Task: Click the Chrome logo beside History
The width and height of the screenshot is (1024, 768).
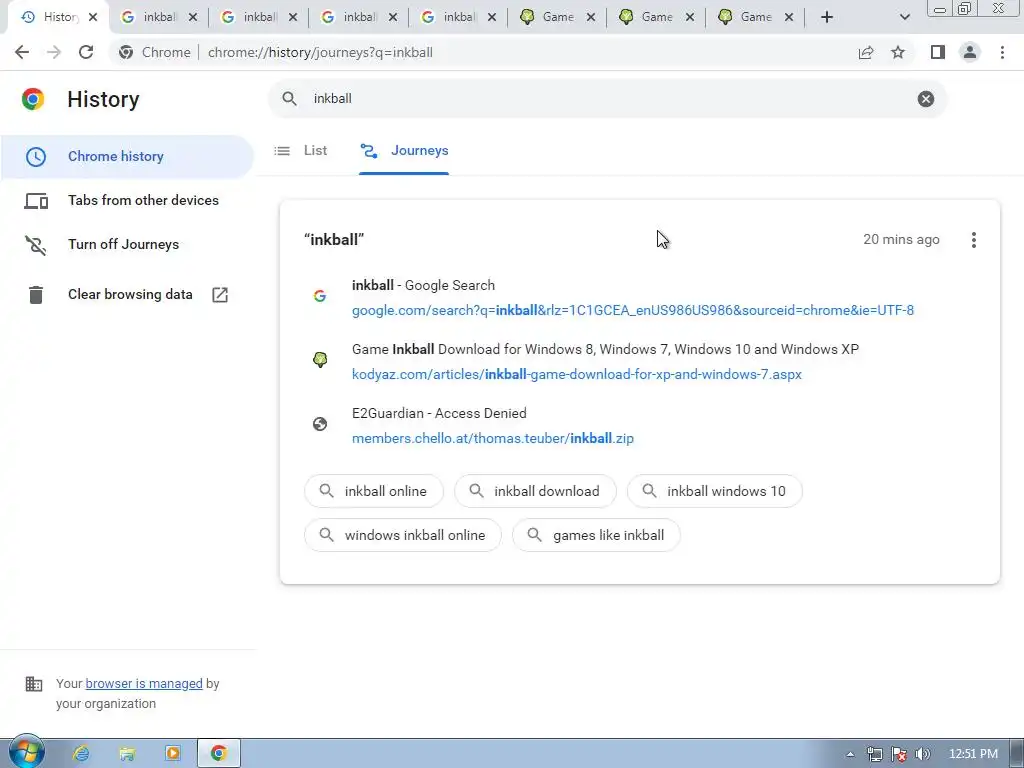Action: pos(33,99)
